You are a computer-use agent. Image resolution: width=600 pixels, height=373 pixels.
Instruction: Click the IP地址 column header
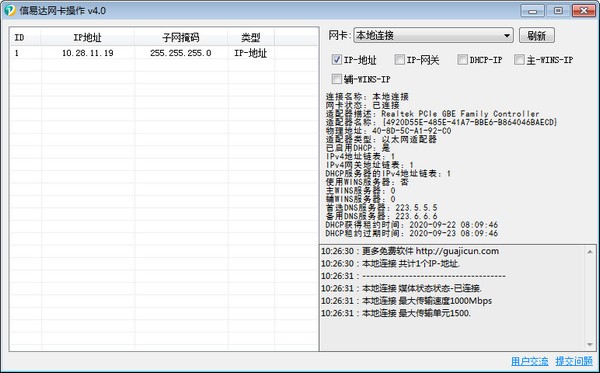click(x=88, y=37)
